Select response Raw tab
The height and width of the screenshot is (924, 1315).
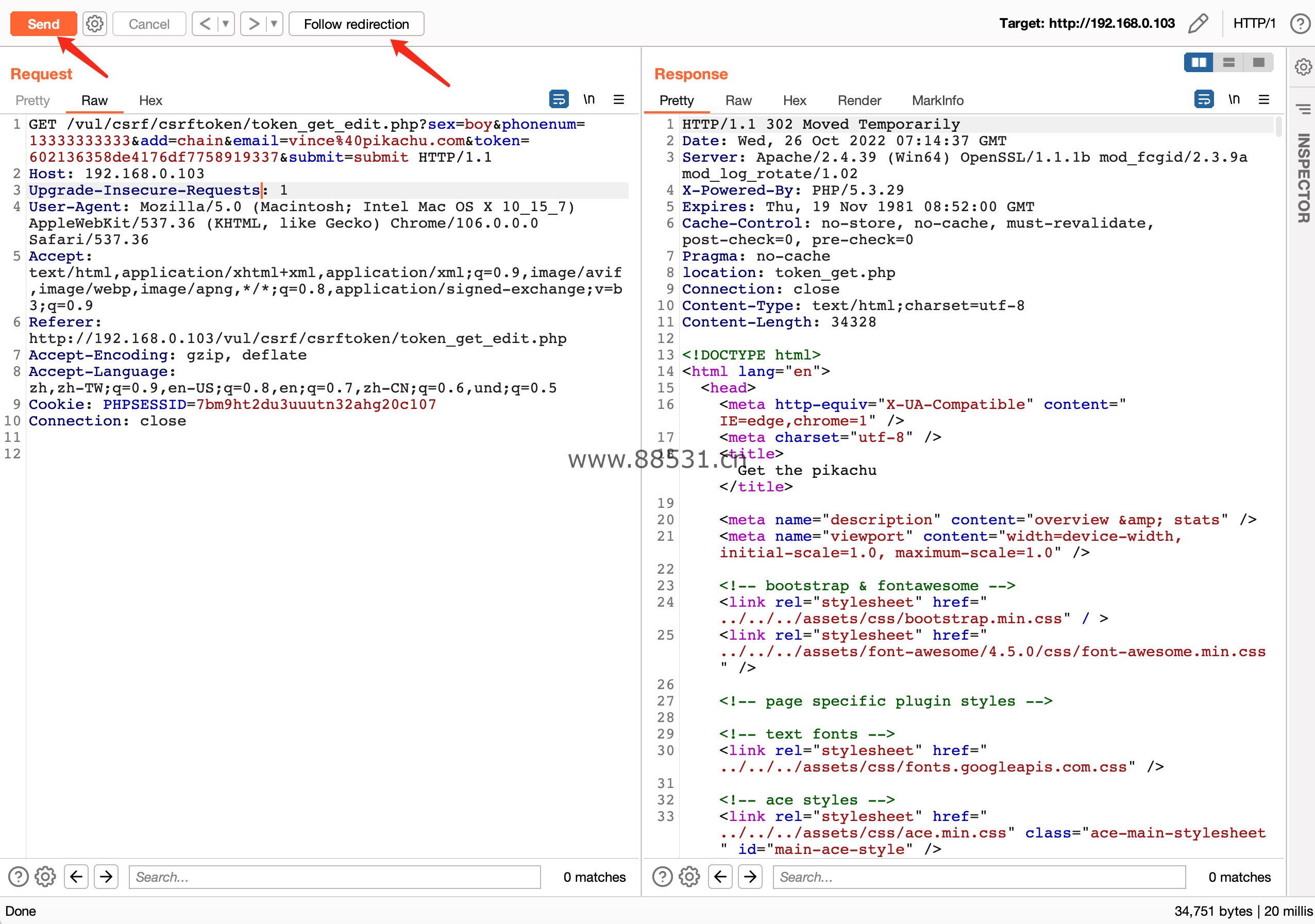tap(738, 100)
